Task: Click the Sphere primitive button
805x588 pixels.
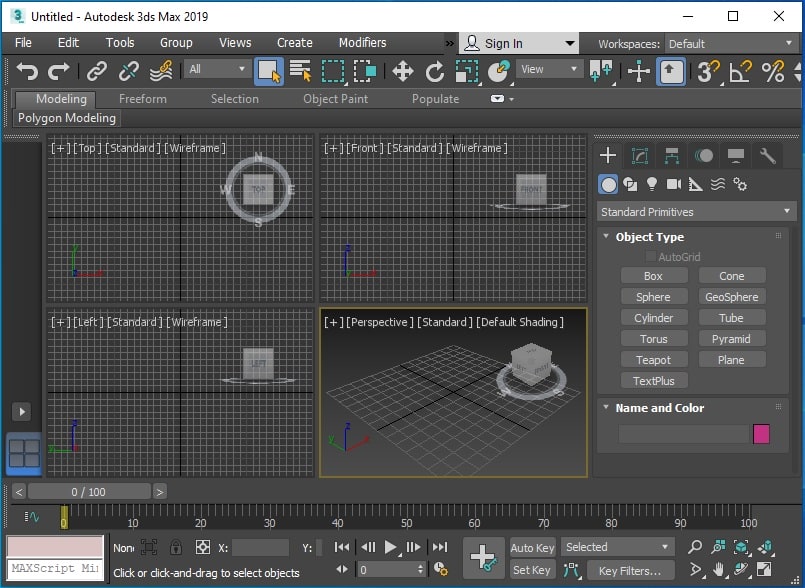Action: pos(654,297)
